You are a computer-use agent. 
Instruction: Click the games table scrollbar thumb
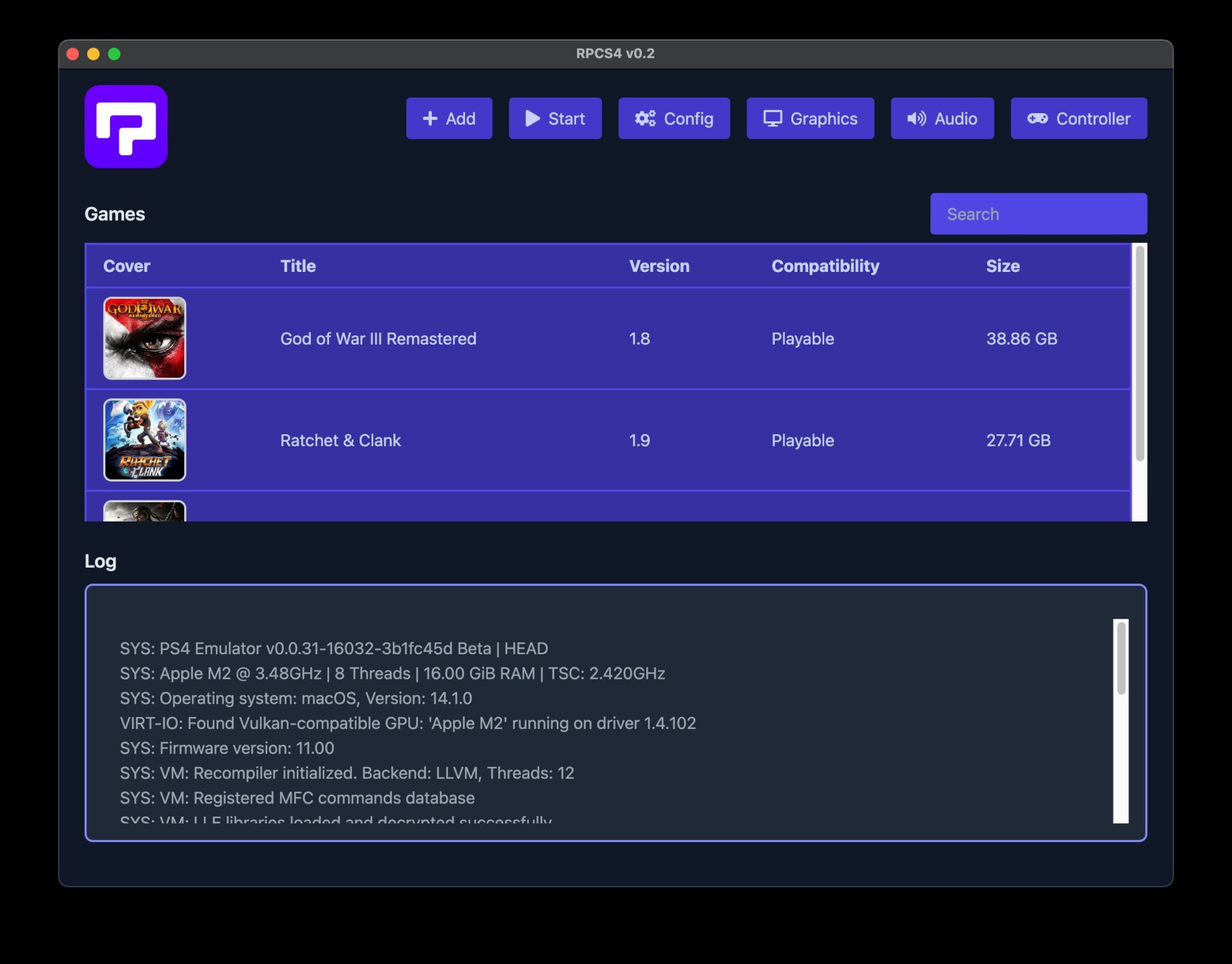(1139, 354)
